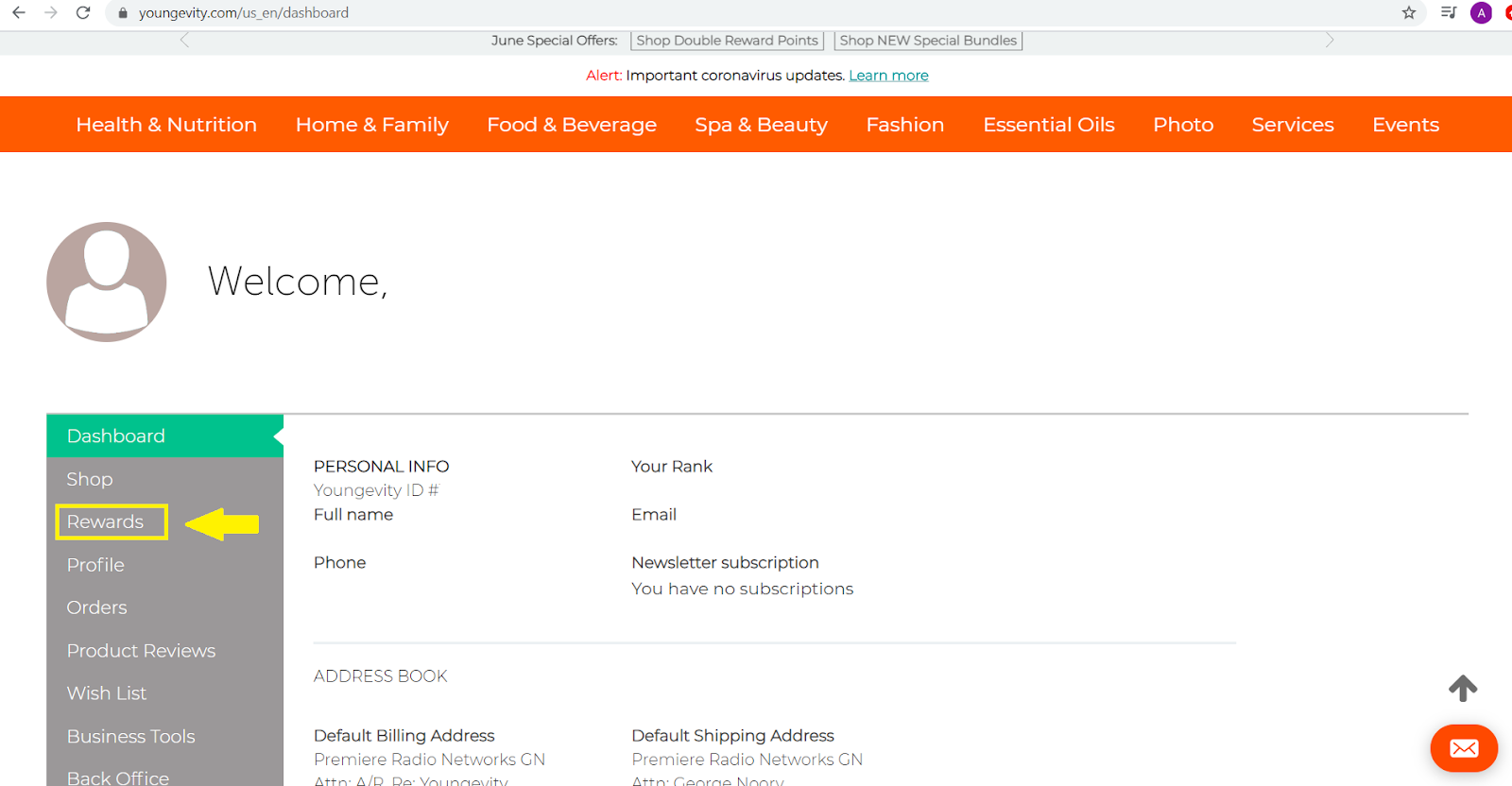Open the Essential Oils menu
The width and height of the screenshot is (1512, 786).
[1049, 125]
